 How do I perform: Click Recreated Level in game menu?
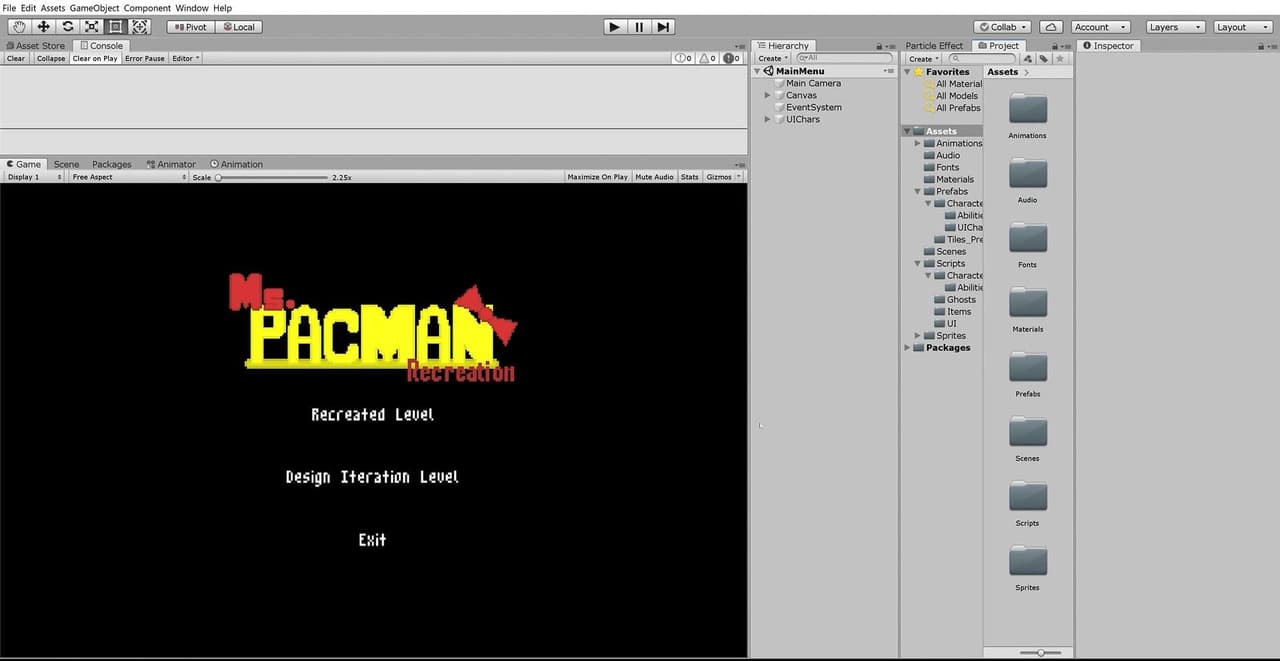372,414
